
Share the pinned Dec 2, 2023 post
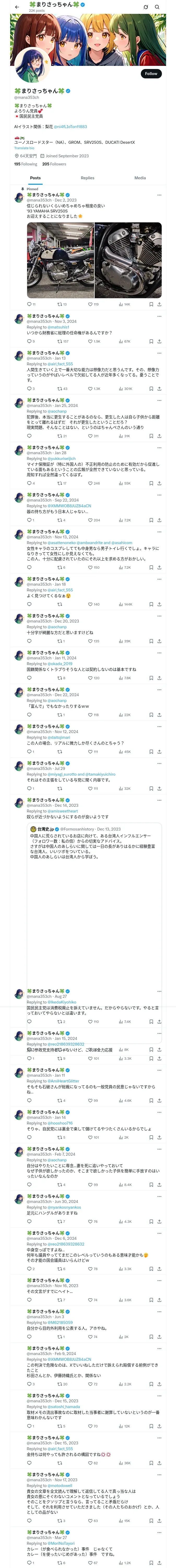(x=159, y=304)
